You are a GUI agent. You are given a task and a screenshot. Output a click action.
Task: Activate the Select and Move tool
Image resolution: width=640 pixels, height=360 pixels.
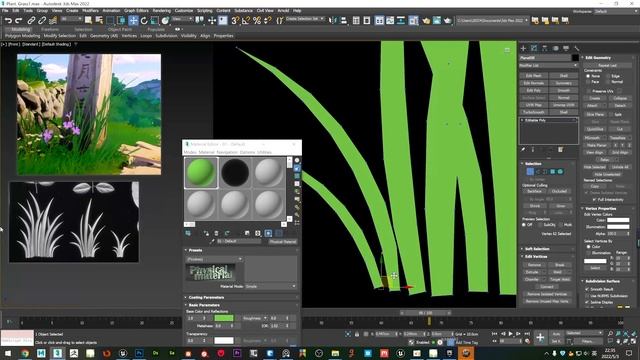coord(133,20)
